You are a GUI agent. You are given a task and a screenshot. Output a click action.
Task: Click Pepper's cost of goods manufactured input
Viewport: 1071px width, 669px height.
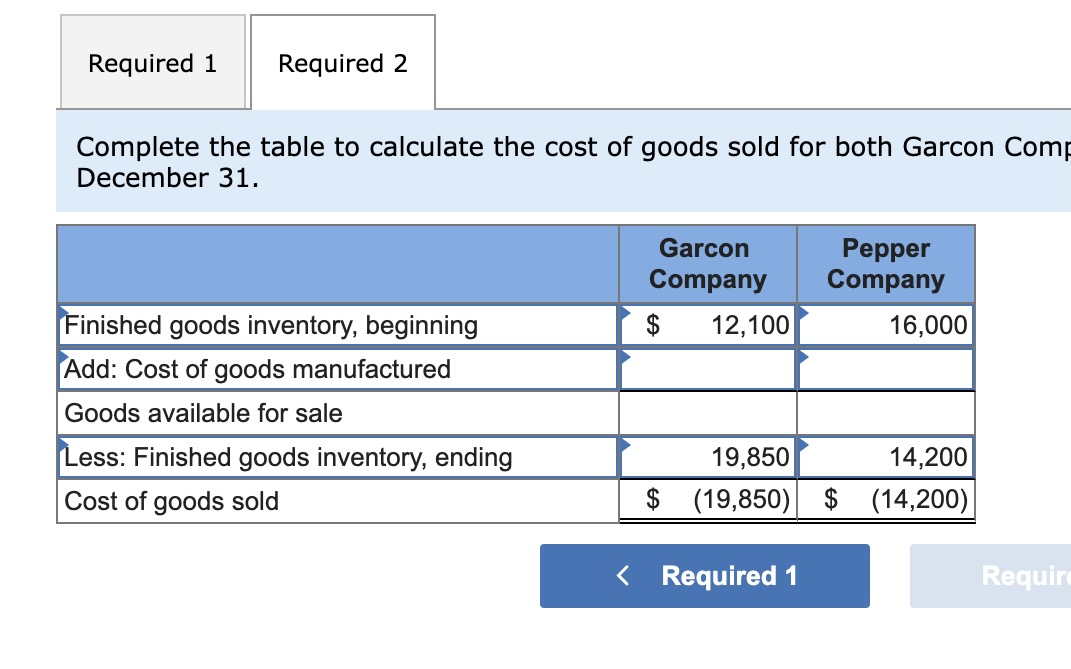[886, 369]
